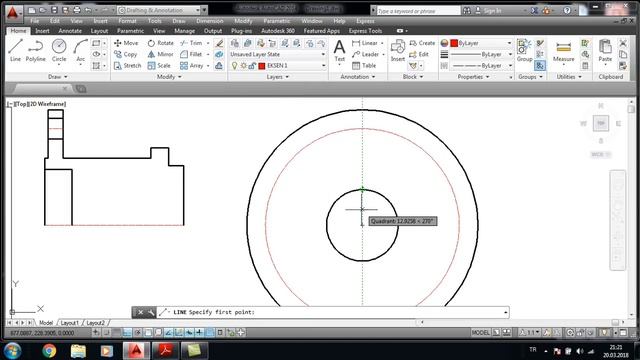Open the Dimension menu
This screenshot has width=640, height=360.
point(209,21)
